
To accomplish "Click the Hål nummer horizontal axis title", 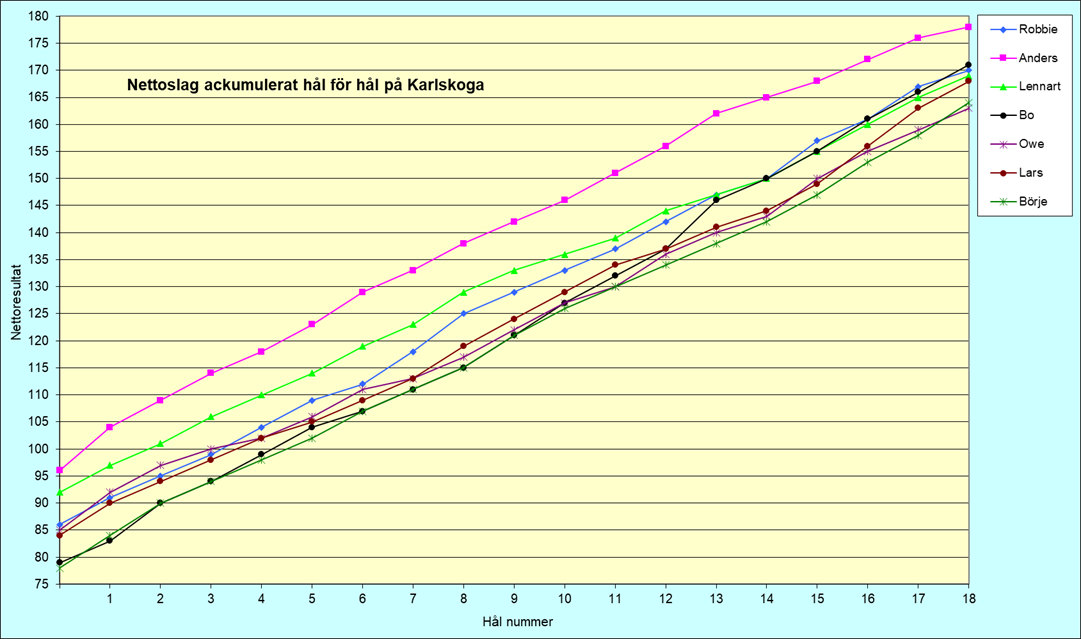I will pos(514,622).
